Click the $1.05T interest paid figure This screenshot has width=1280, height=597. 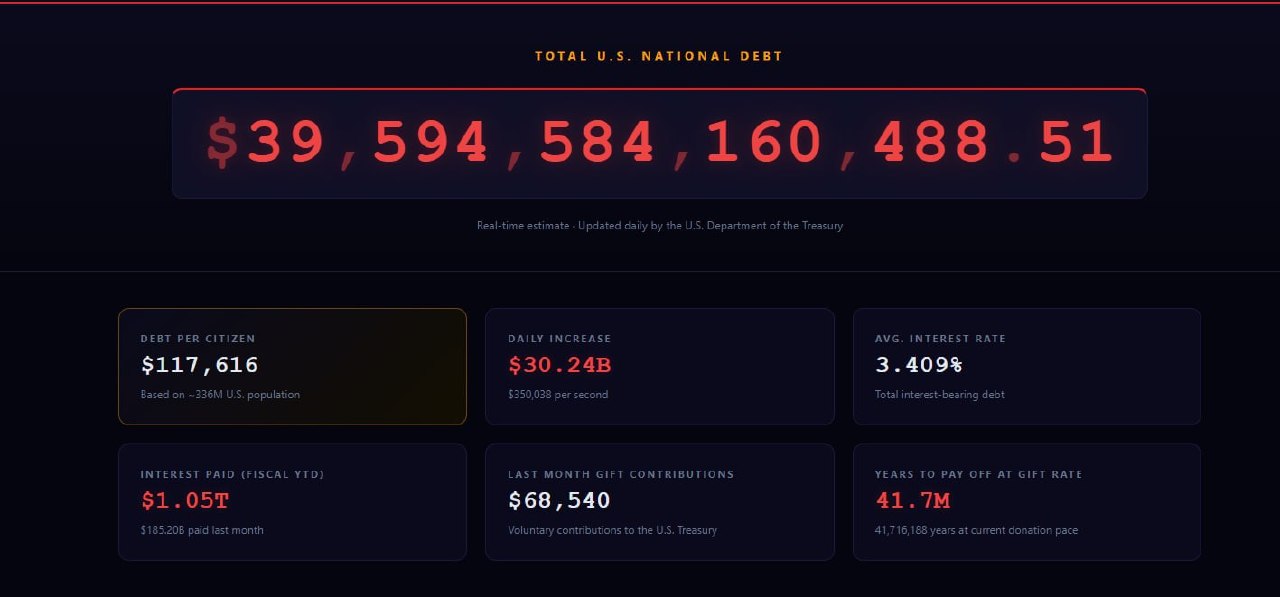click(x=184, y=500)
